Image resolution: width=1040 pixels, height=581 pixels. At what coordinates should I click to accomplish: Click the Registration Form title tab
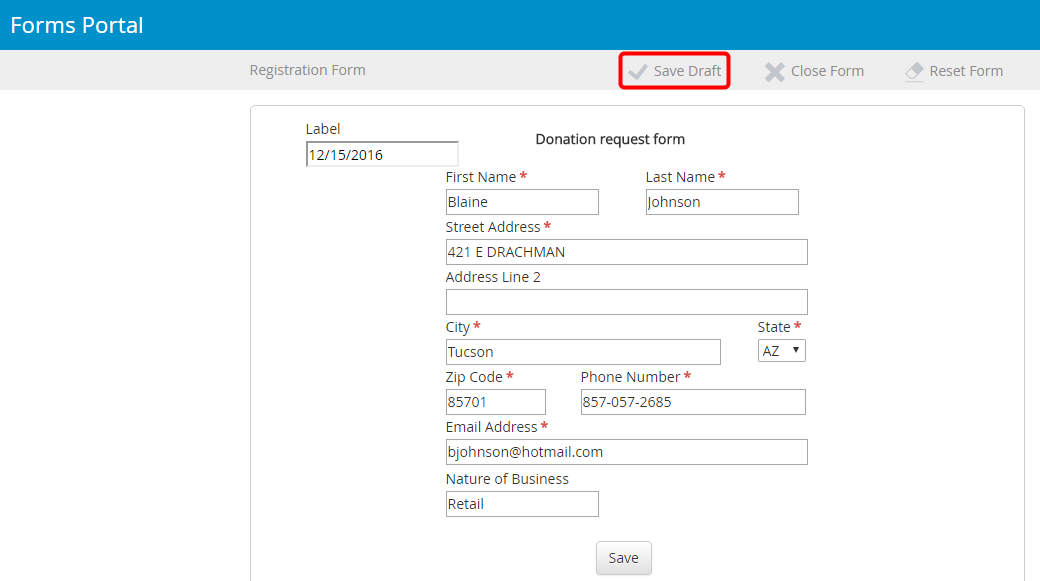[x=307, y=70]
